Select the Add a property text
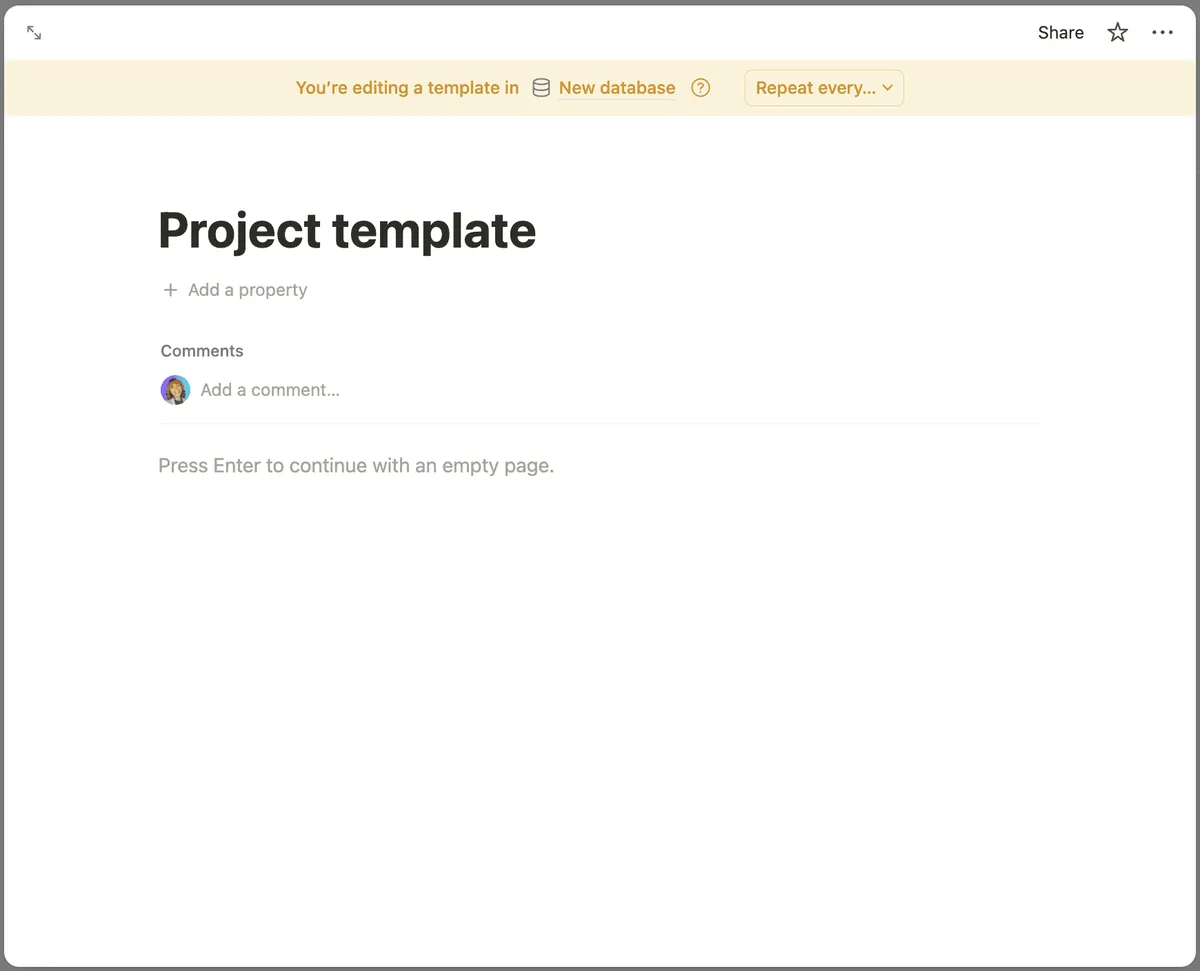Viewport: 1200px width, 971px height. 247,290
